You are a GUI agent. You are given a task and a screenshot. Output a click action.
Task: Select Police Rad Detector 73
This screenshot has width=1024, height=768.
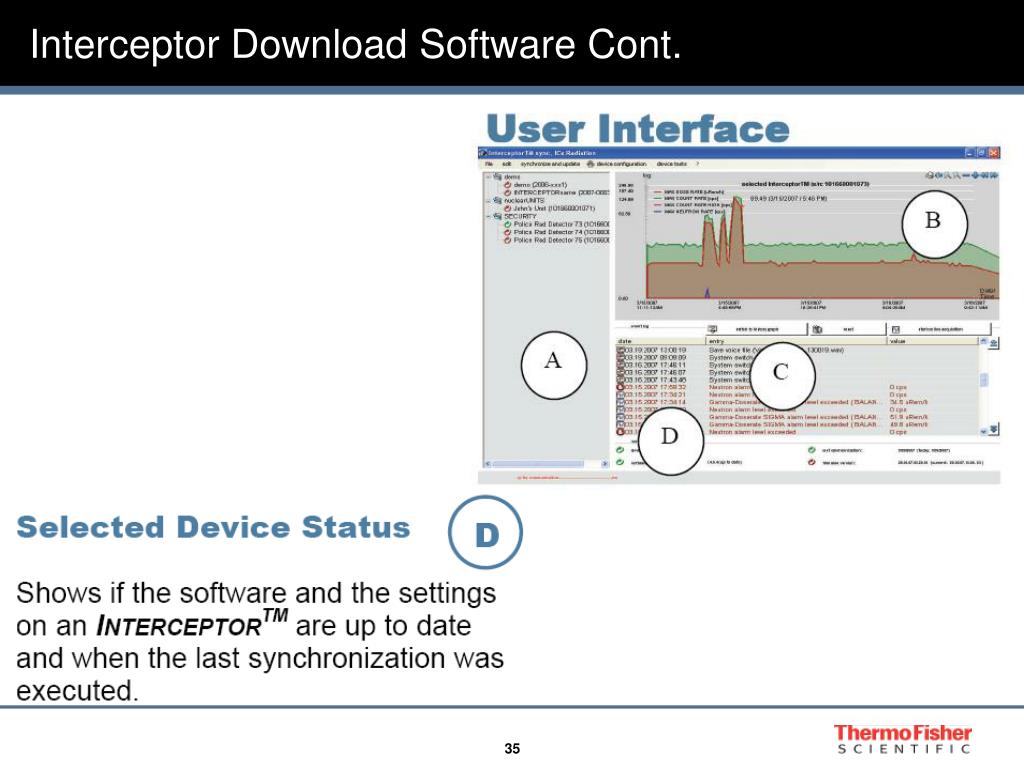click(561, 224)
